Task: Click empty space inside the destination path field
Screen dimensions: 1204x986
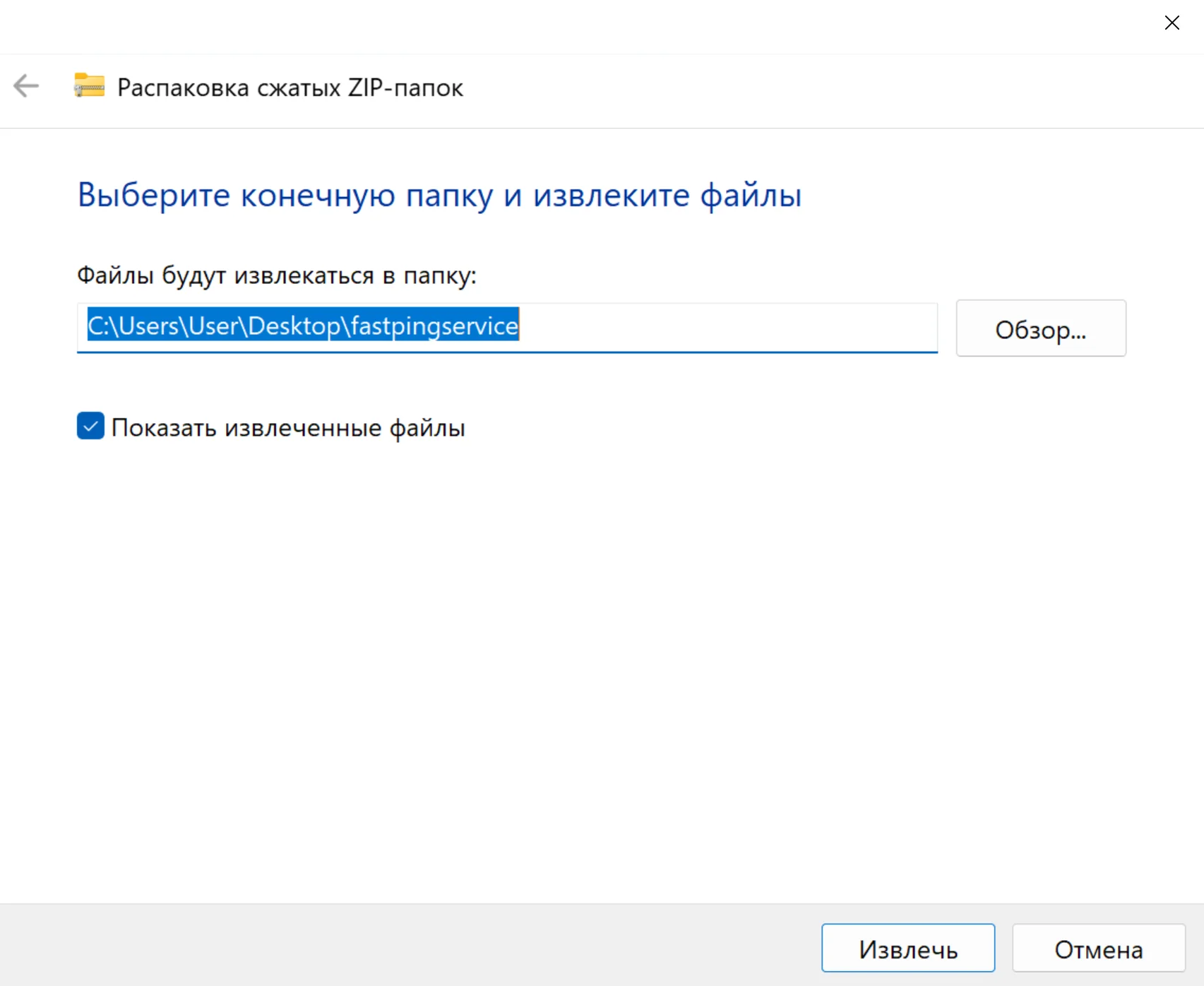Action: click(727, 326)
